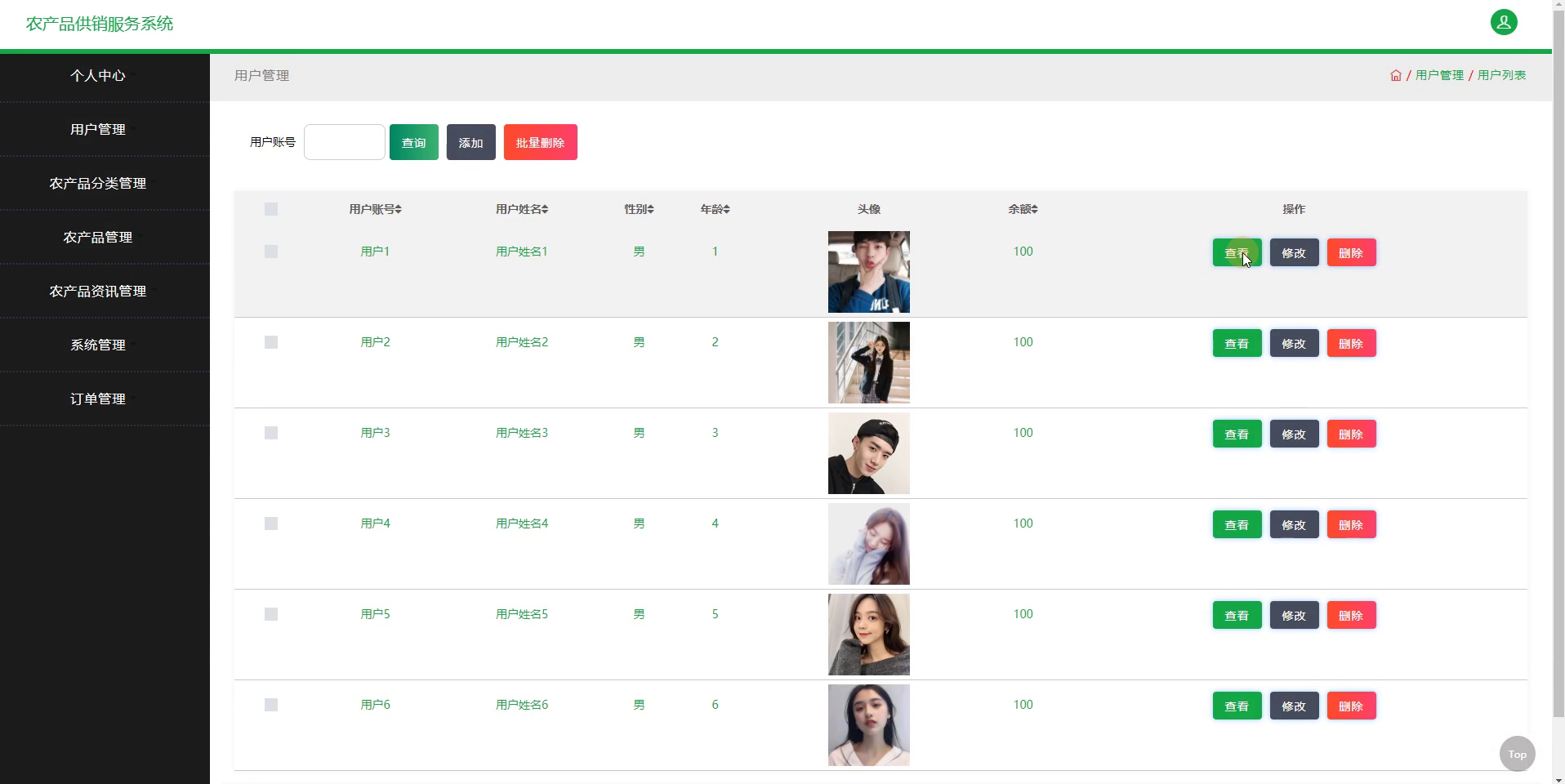Click the Top back-to-top button
1565x784 pixels.
[x=1517, y=754]
